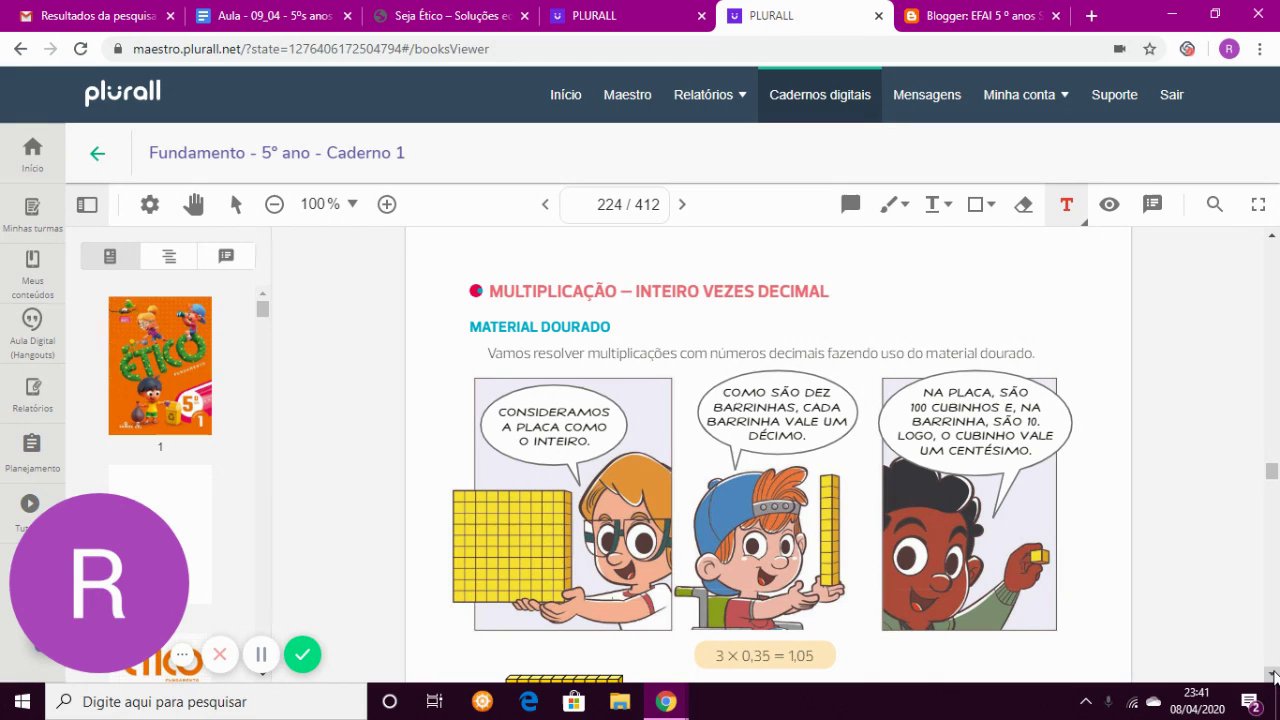Open recording options three-dot button
The height and width of the screenshot is (720, 1280).
click(x=182, y=655)
